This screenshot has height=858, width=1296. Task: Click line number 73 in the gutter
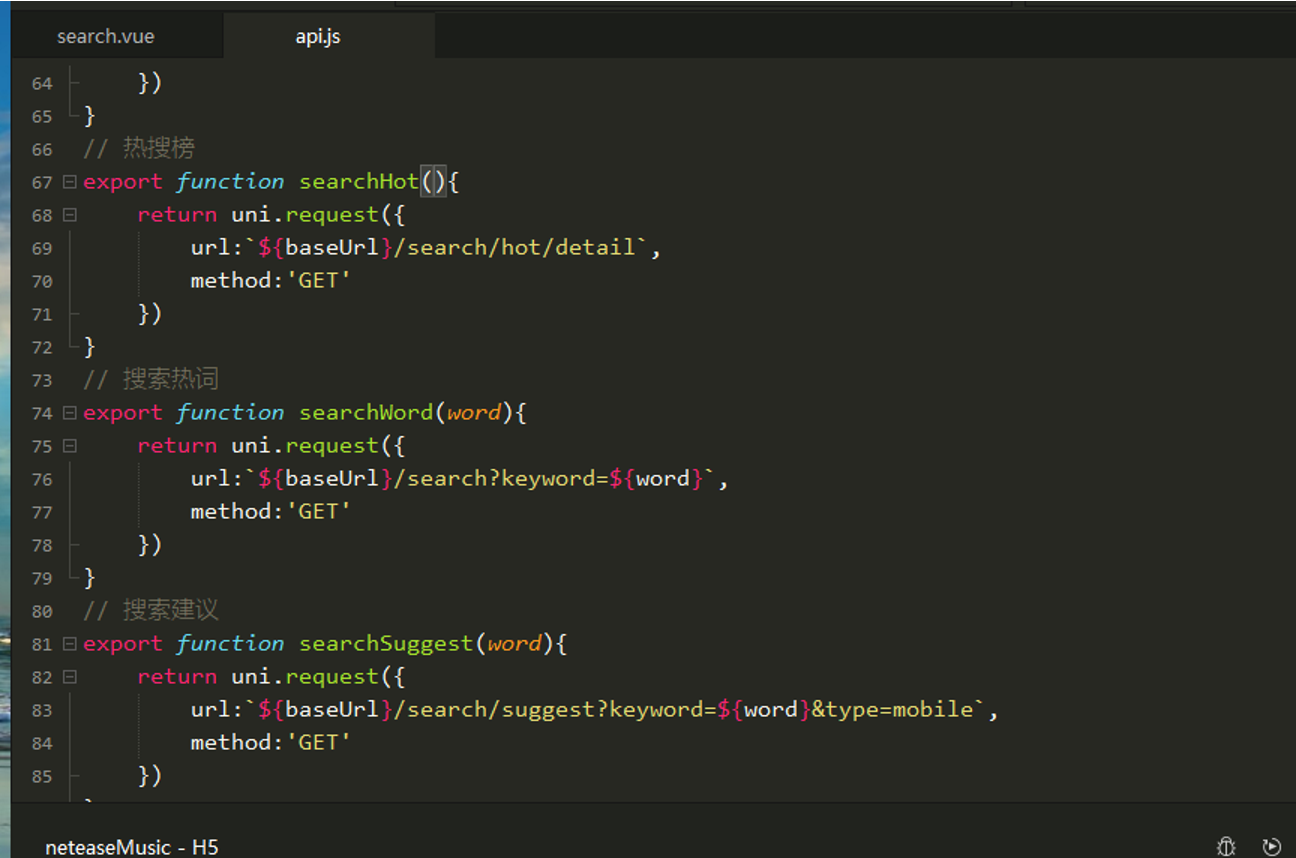coord(42,381)
